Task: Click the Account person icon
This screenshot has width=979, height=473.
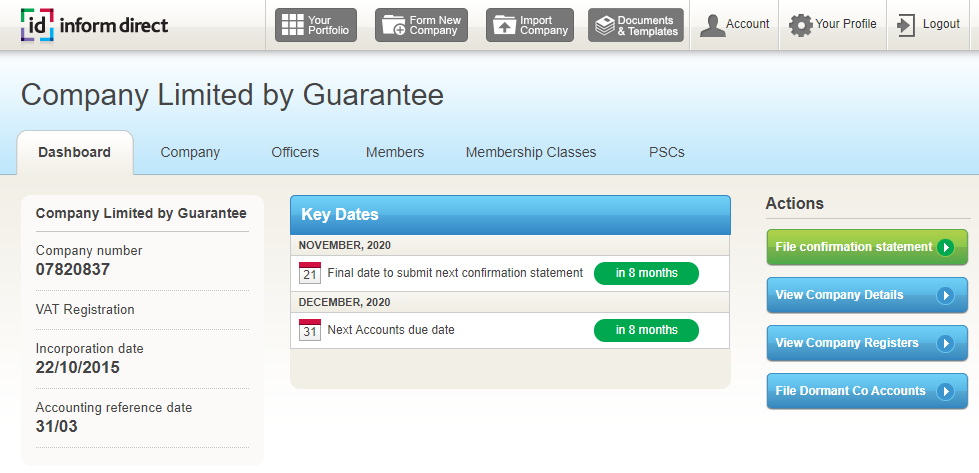Action: [x=713, y=25]
